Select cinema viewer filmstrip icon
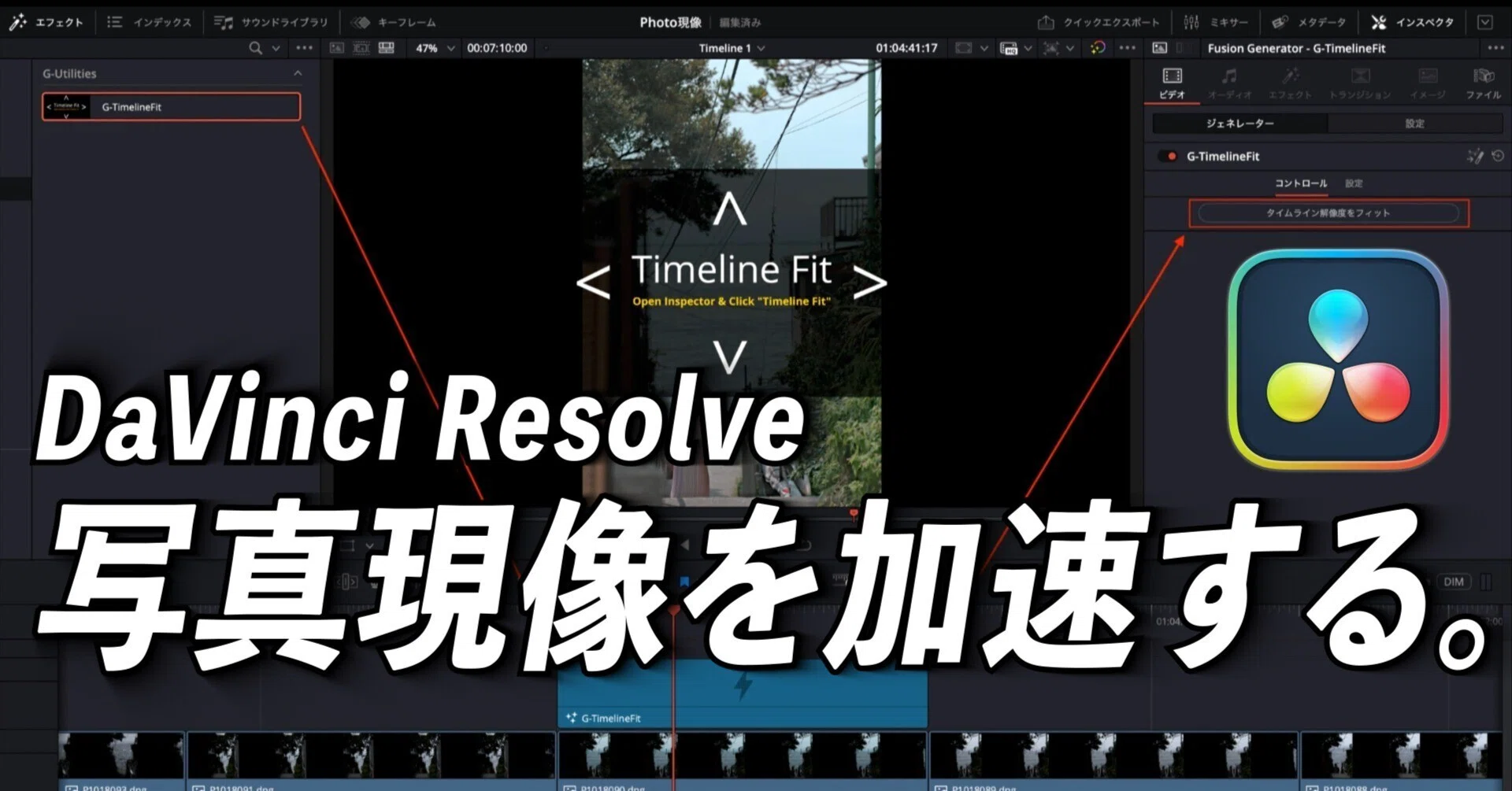1512x791 pixels. click(387, 48)
